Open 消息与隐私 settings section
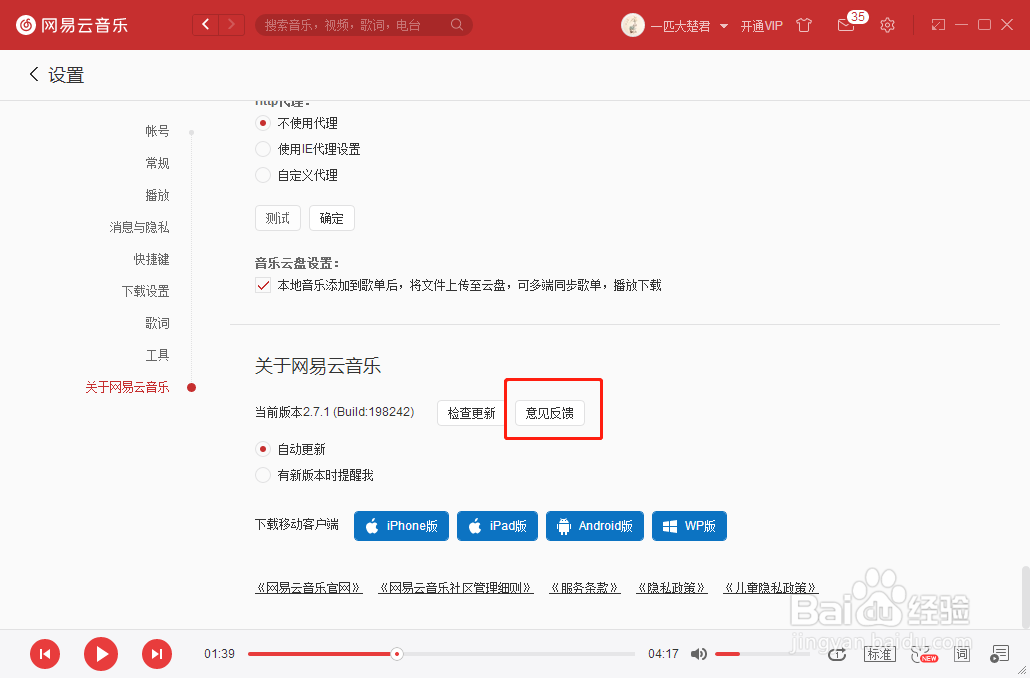 click(x=139, y=227)
